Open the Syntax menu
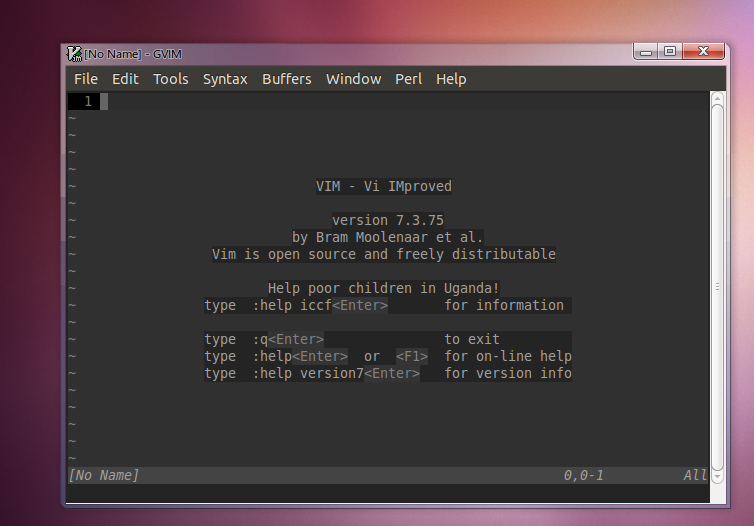Image resolution: width=754 pixels, height=526 pixels. (x=225, y=79)
